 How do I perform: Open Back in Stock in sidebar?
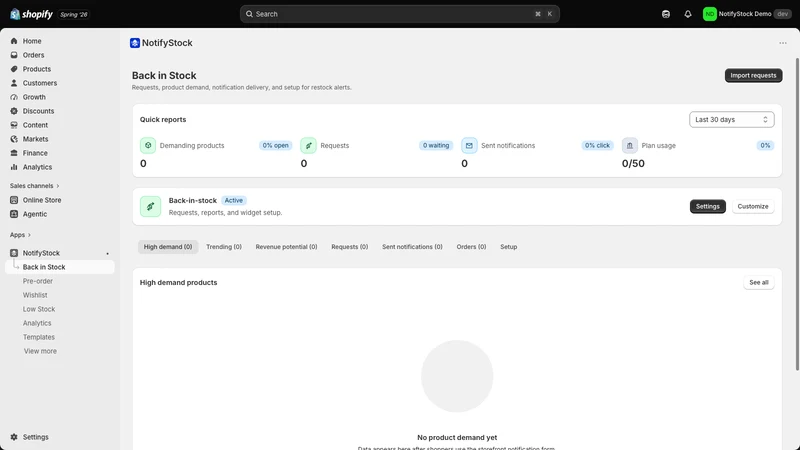(x=60, y=267)
